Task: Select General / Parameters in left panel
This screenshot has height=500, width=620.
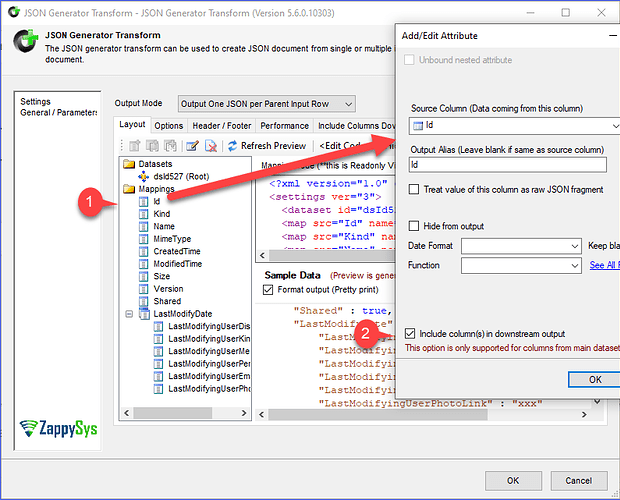Action: [x=59, y=113]
